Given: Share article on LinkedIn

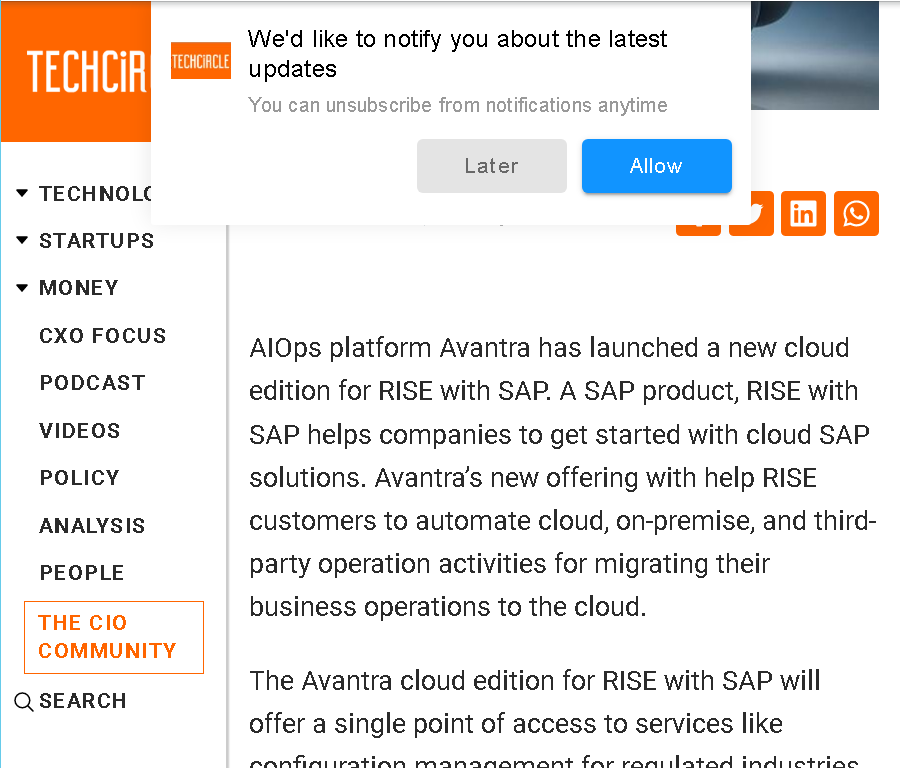Looking at the screenshot, I should click(804, 214).
